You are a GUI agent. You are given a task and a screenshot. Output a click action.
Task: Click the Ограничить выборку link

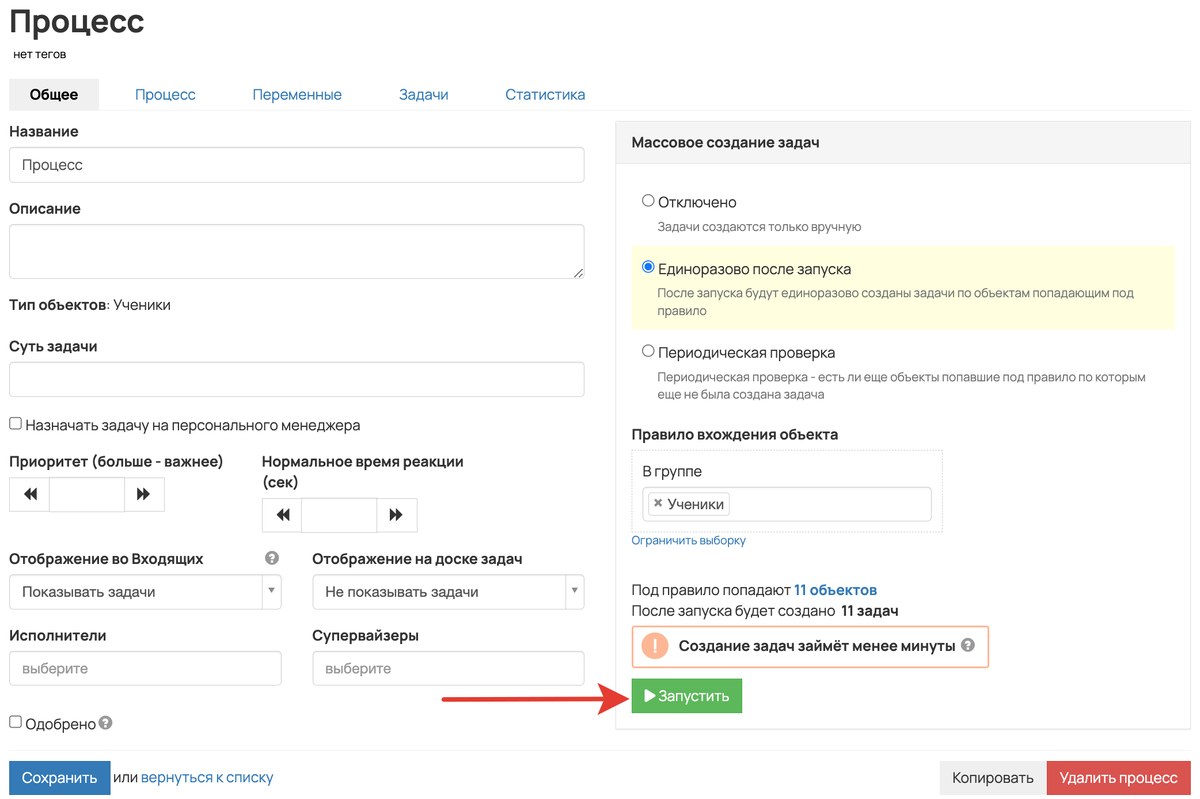pyautogui.click(x=688, y=541)
